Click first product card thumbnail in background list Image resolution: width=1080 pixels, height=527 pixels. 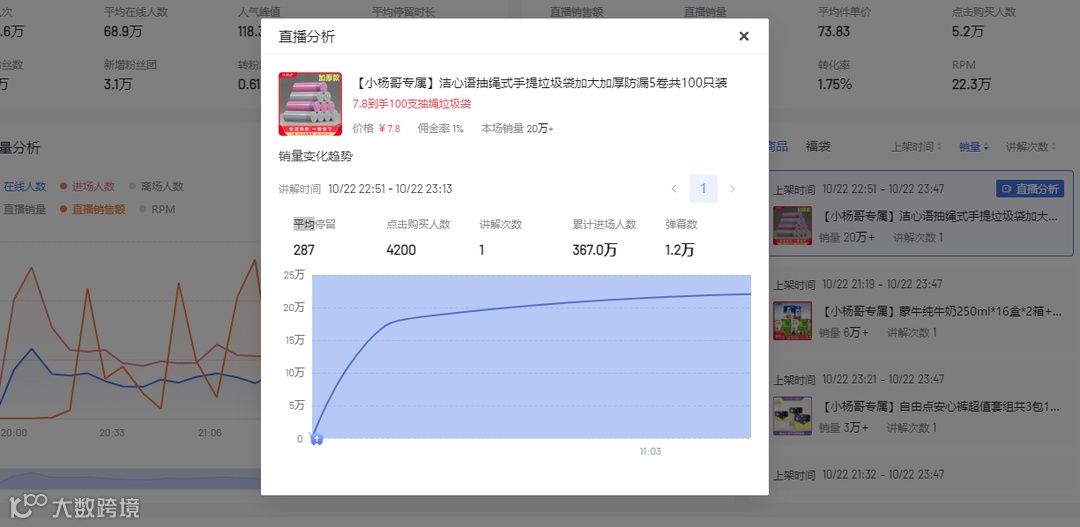click(x=792, y=225)
